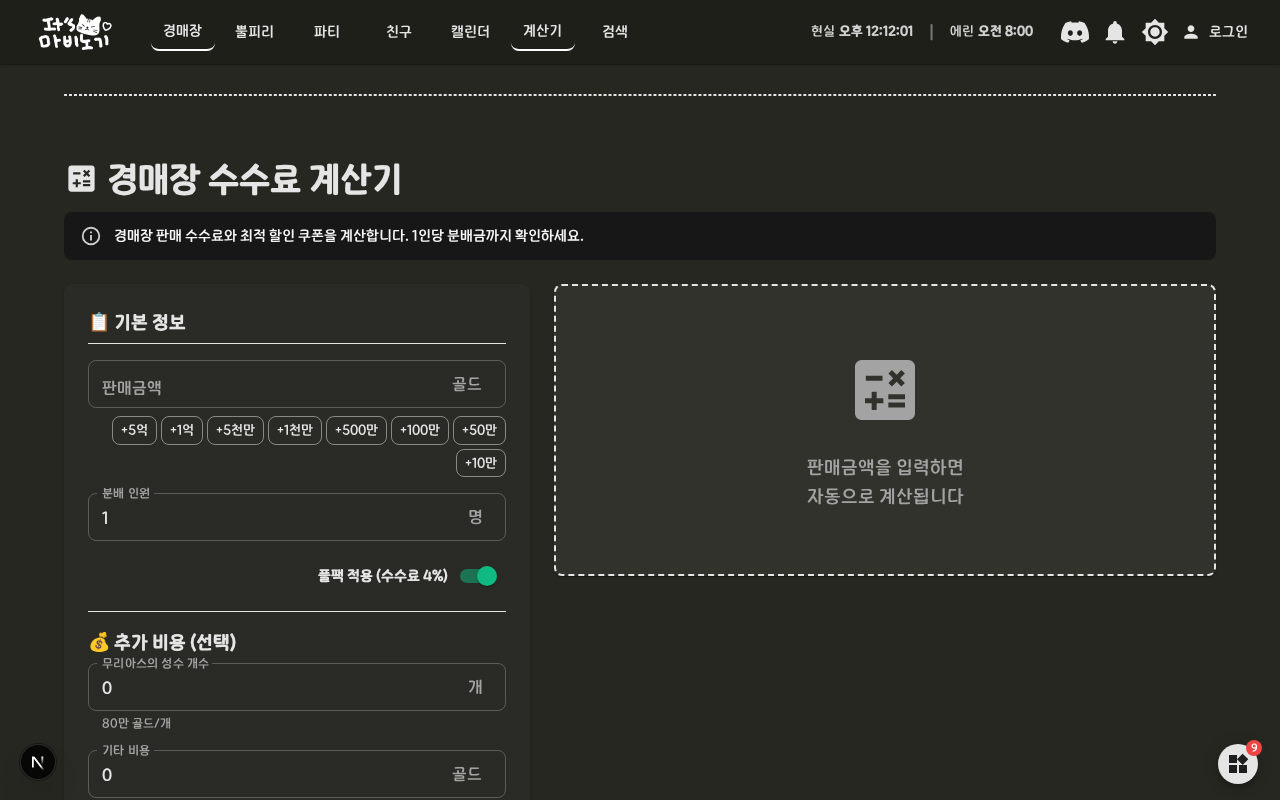The width and height of the screenshot is (1280, 800).
Task: Click the 현실 오후 12:12:01 clock text
Action: pyautogui.click(x=862, y=32)
